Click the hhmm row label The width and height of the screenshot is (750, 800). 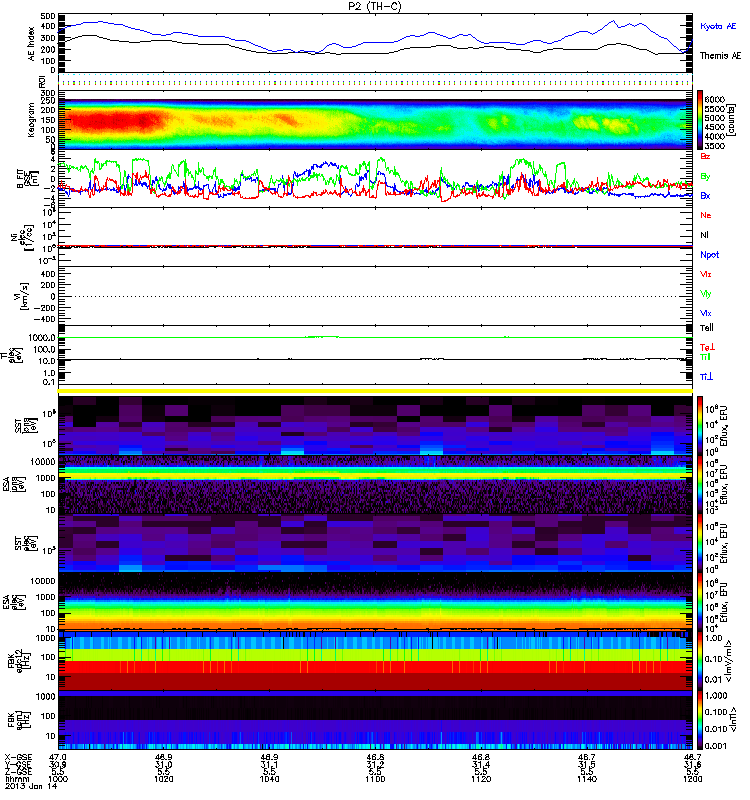point(16,779)
